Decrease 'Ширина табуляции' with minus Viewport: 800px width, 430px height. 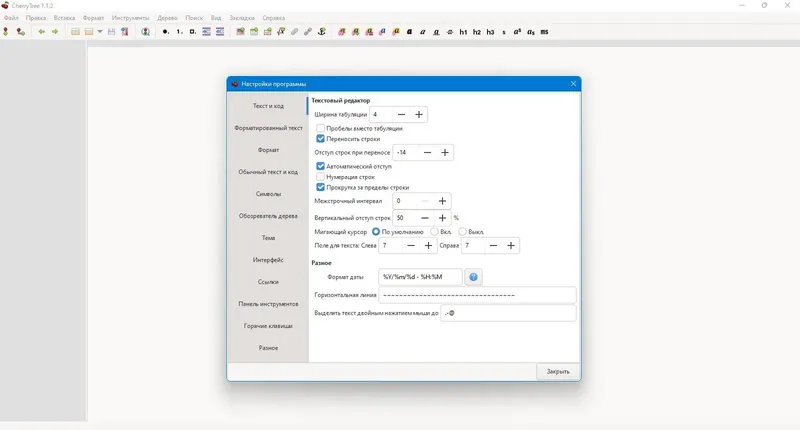point(402,114)
